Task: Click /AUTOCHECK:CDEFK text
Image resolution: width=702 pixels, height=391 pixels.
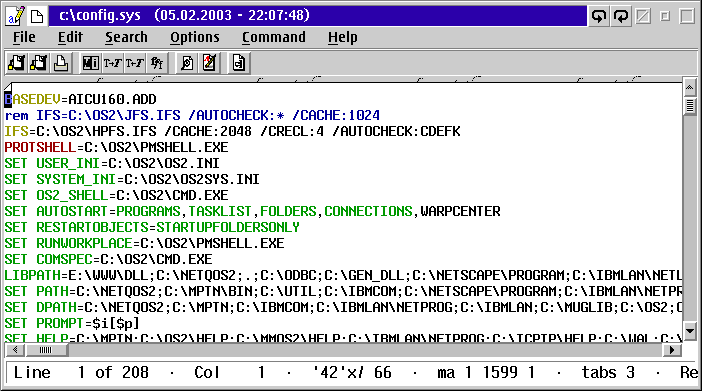Action: [396, 132]
